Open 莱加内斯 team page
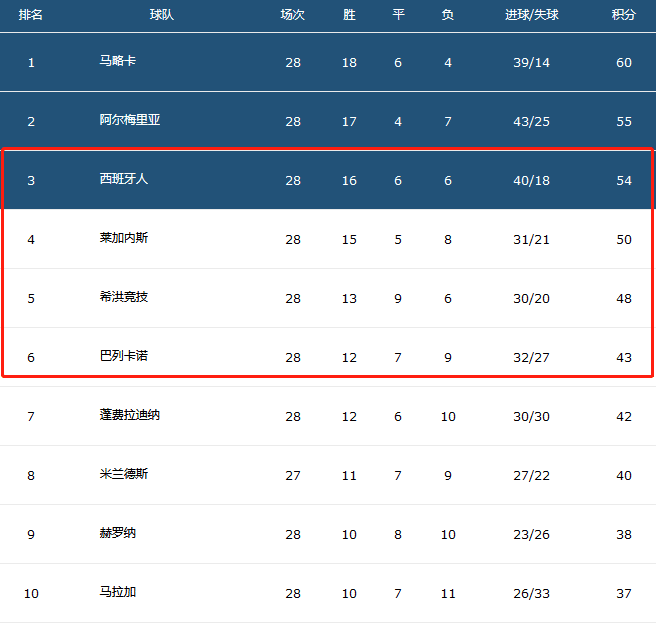This screenshot has width=656, height=623. [124, 238]
